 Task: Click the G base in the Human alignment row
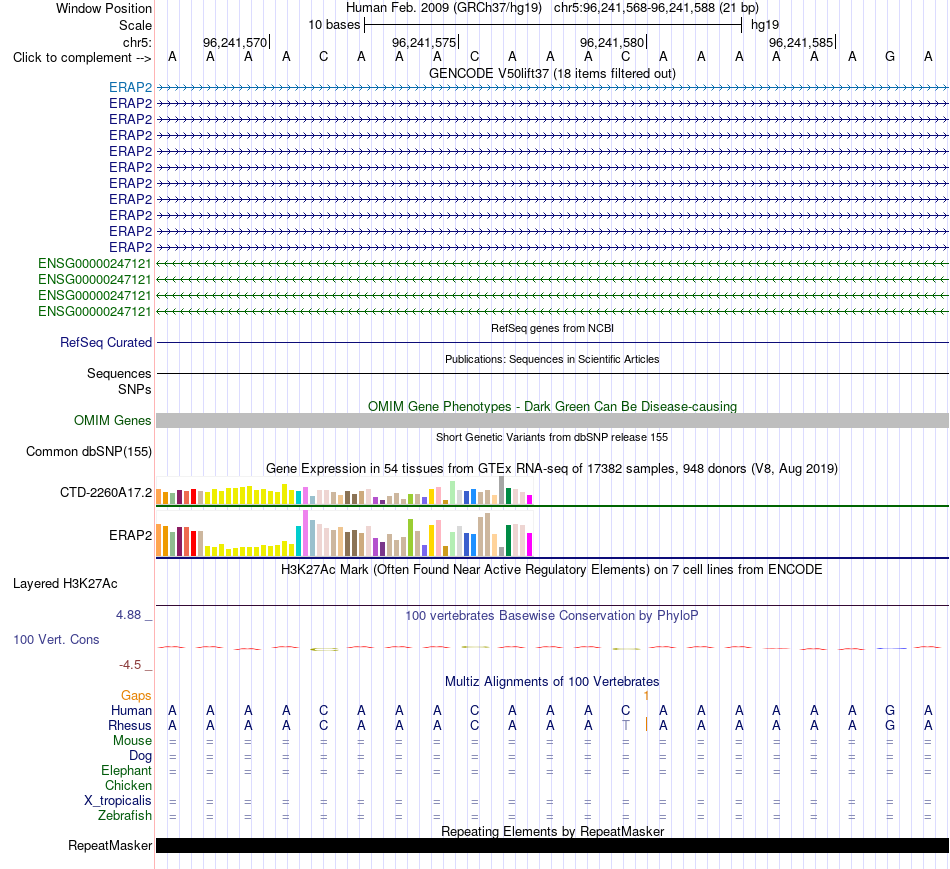pos(890,710)
